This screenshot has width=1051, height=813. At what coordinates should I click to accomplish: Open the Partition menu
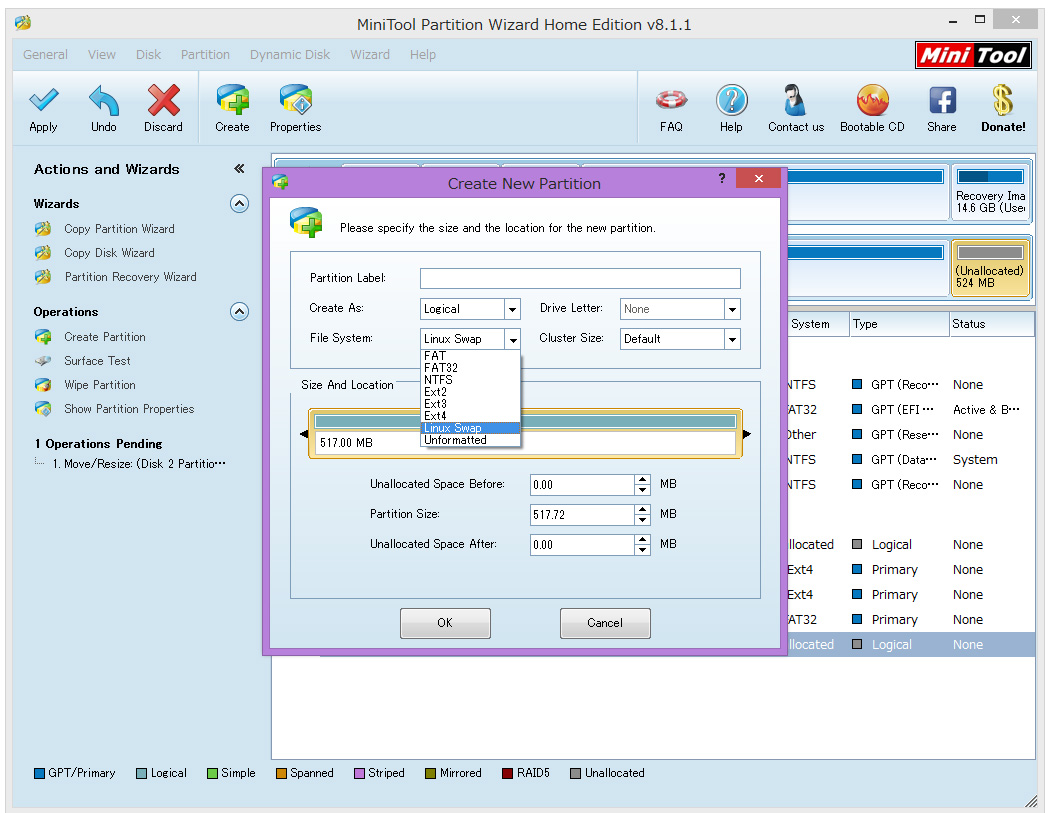coord(205,55)
